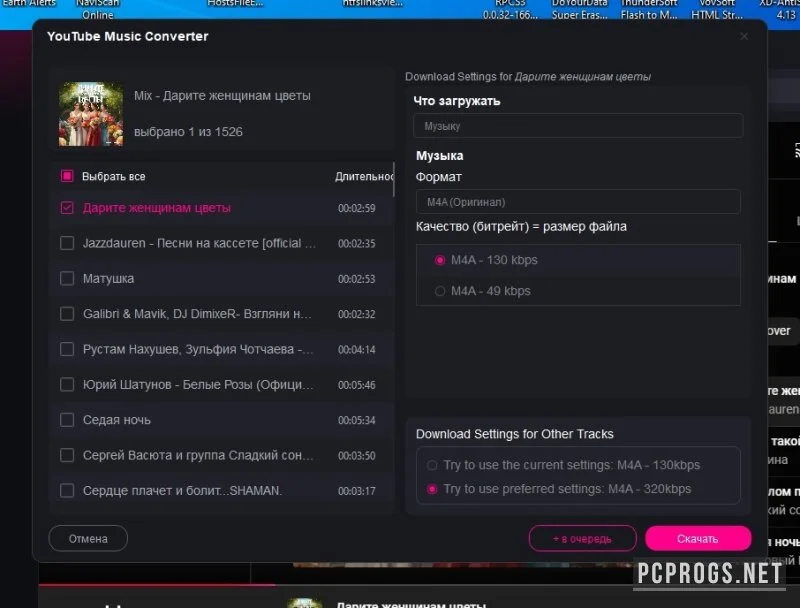800x608 pixels.
Task: Uncheck the 'Дарите женщинам цветы' track checkbox
Action: 67,208
